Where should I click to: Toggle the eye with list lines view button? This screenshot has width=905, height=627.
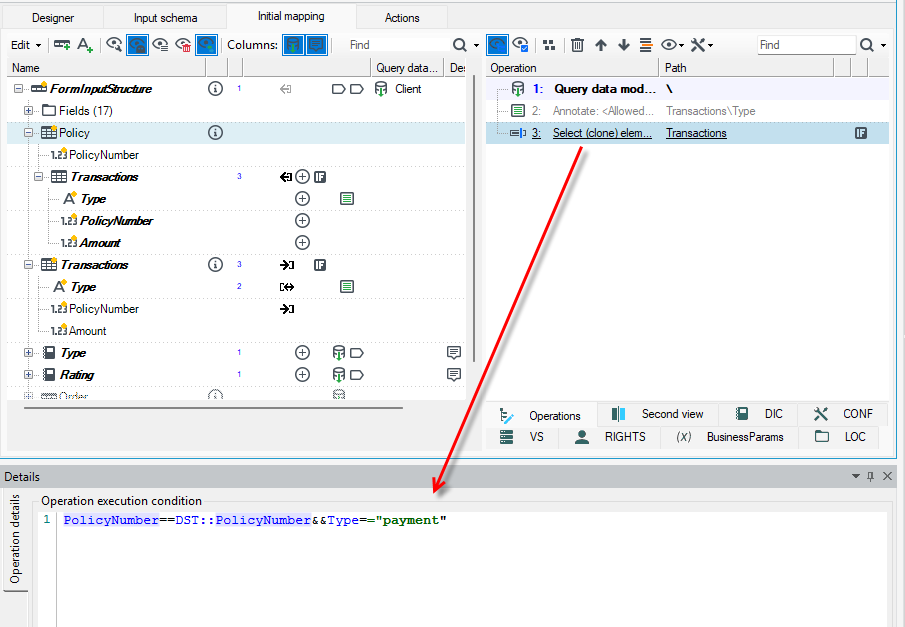(160, 44)
